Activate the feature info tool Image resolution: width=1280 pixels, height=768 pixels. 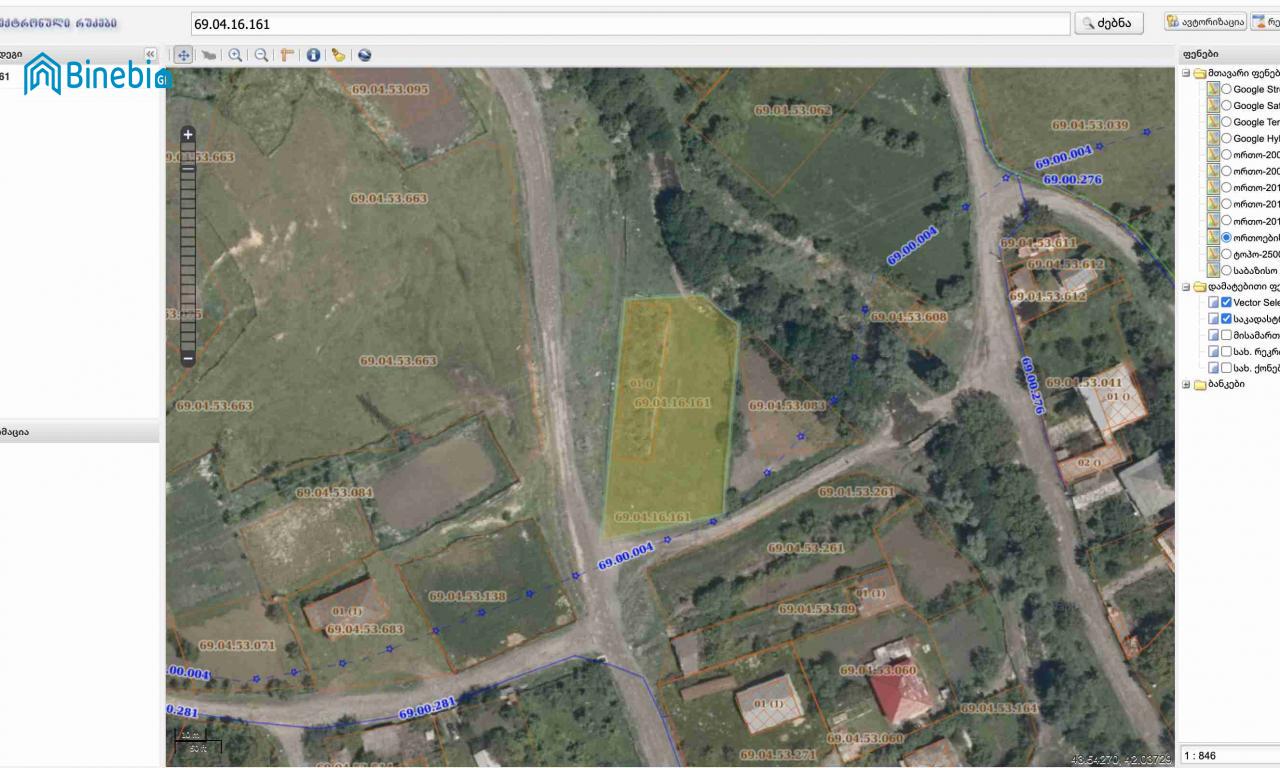(x=313, y=55)
